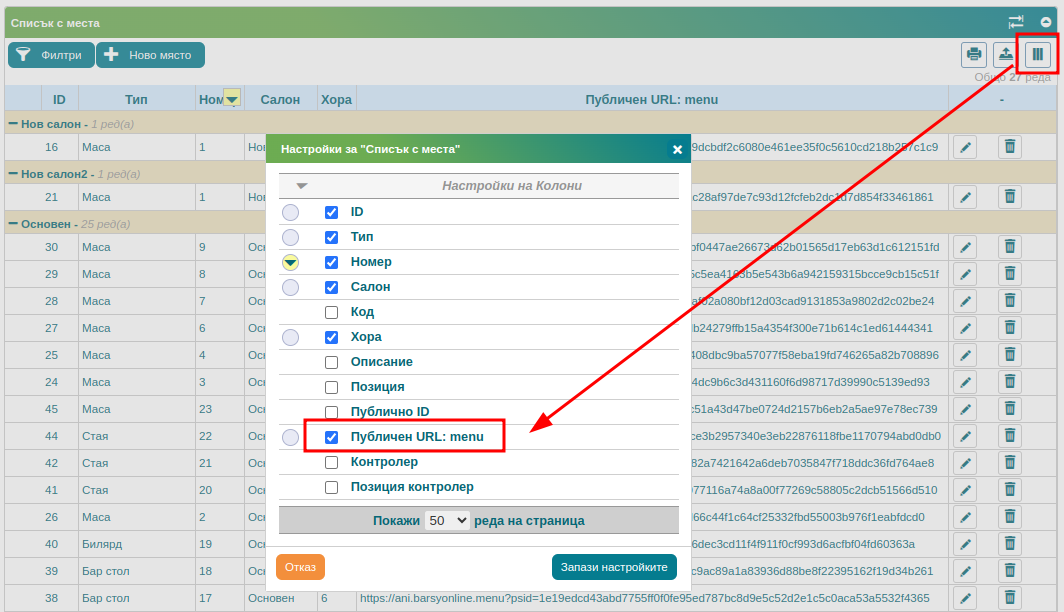Delete row with ID 45

coord(1010,409)
